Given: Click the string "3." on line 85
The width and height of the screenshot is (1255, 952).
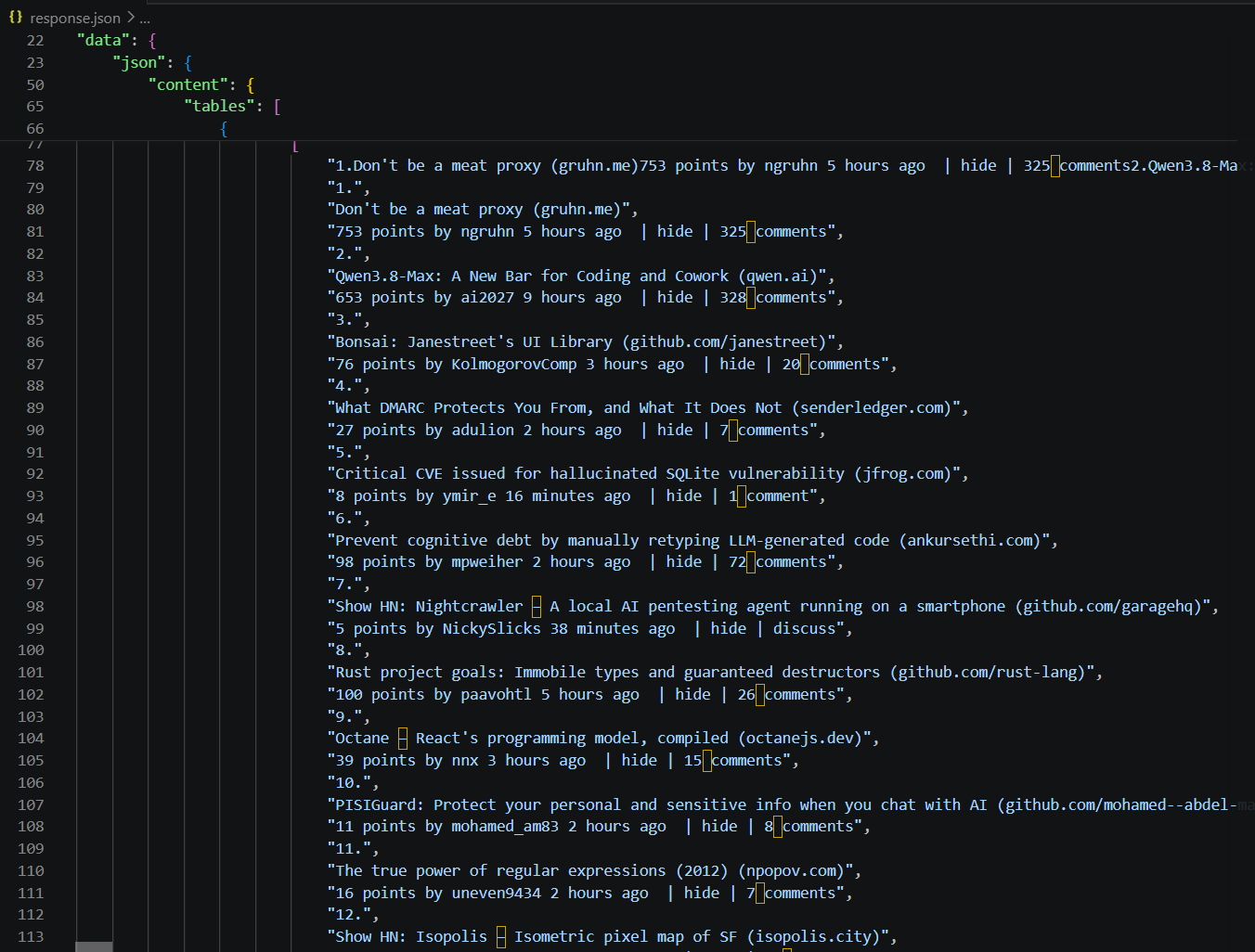Looking at the screenshot, I should (x=349, y=320).
